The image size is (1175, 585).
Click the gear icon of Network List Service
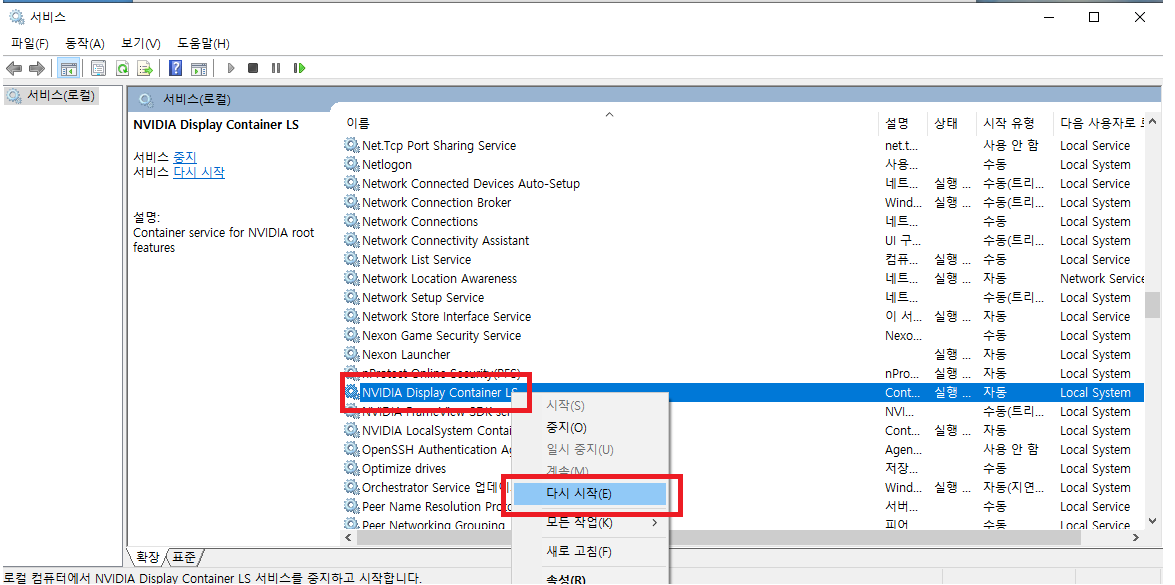point(351,260)
